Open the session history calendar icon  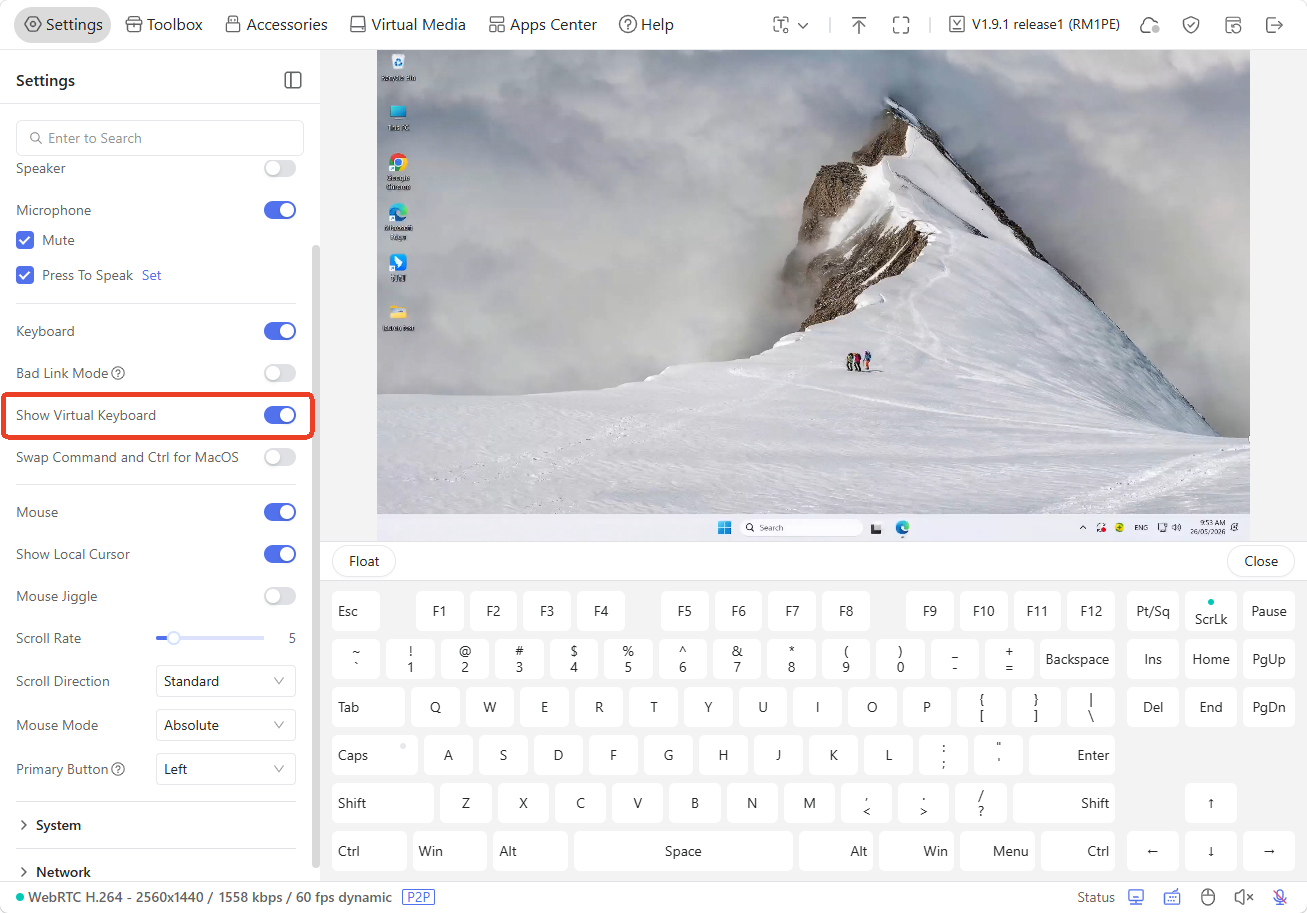point(1233,25)
